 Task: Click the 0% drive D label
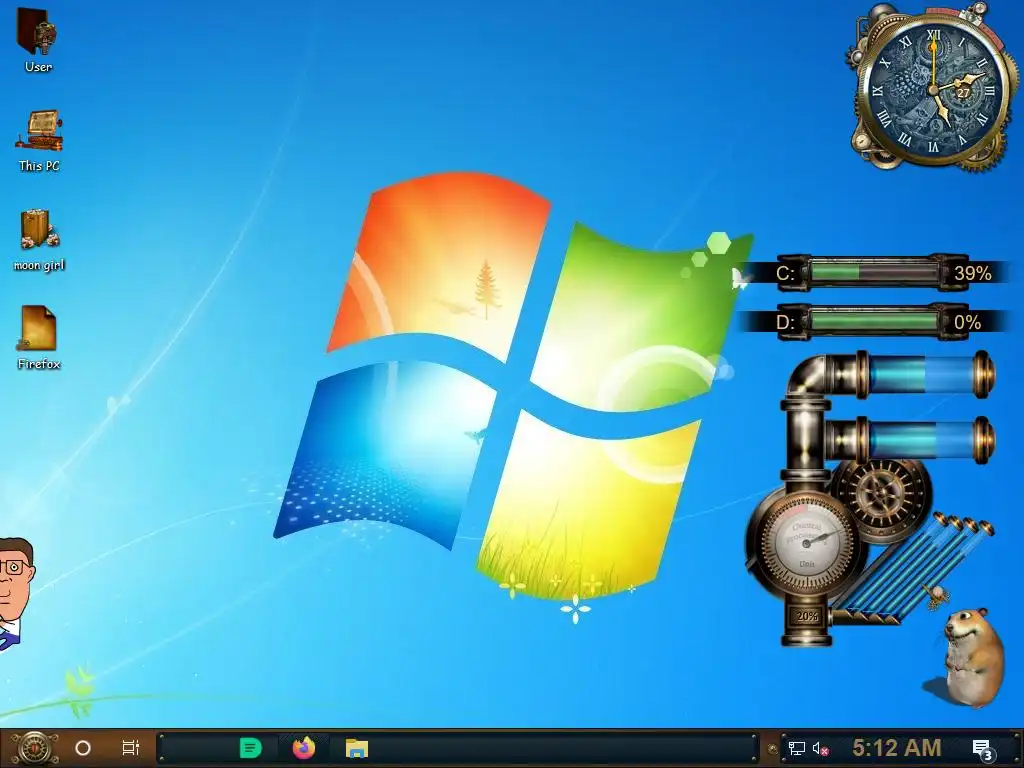click(x=967, y=322)
